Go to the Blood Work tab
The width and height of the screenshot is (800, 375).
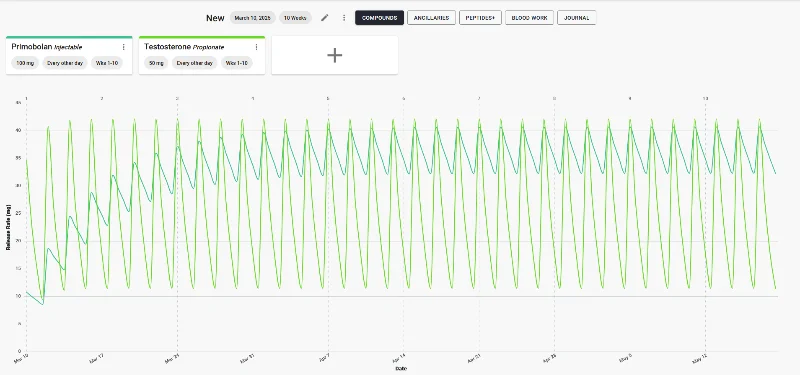point(529,18)
